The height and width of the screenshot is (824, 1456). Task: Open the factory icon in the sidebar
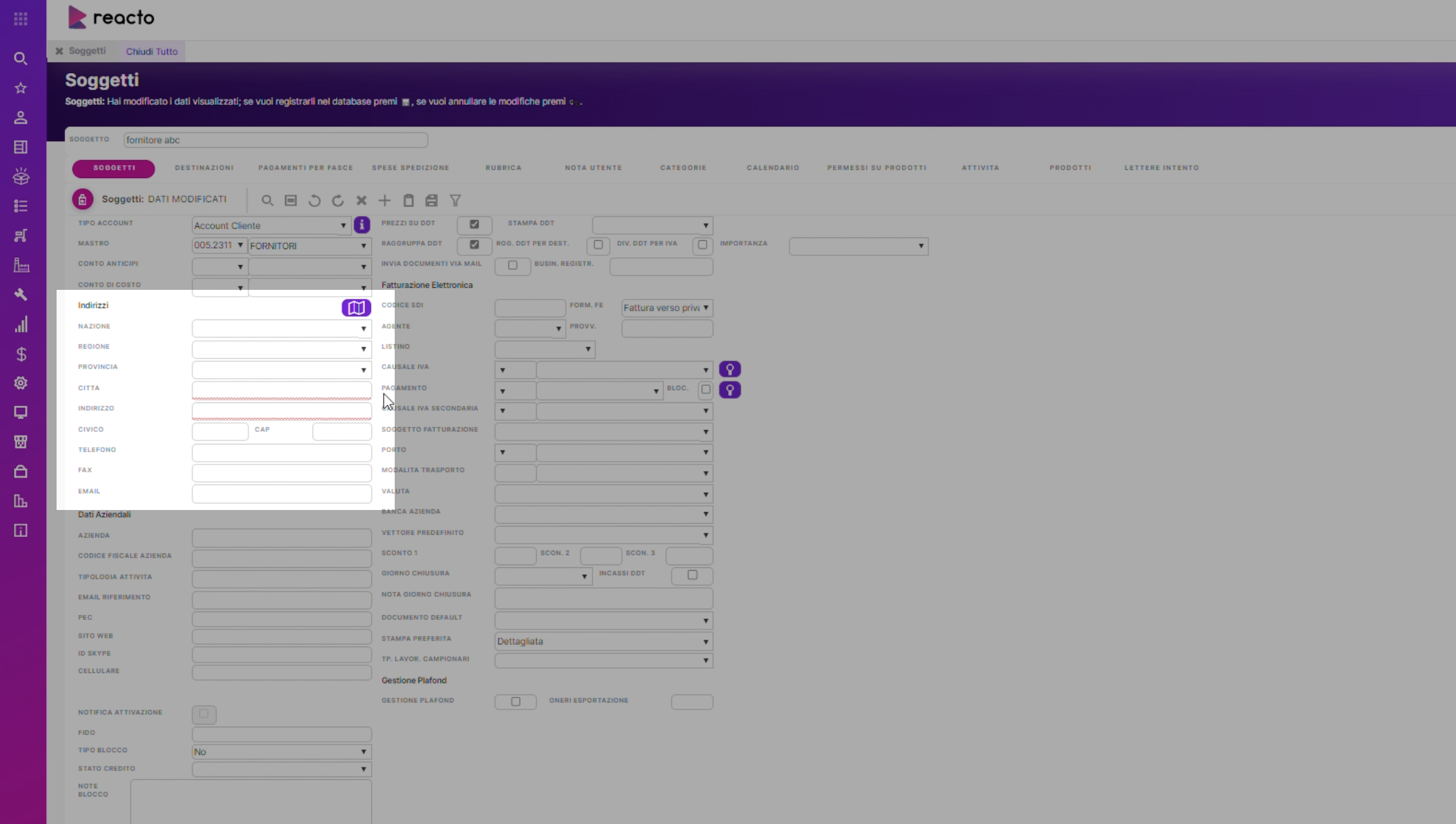point(21,265)
